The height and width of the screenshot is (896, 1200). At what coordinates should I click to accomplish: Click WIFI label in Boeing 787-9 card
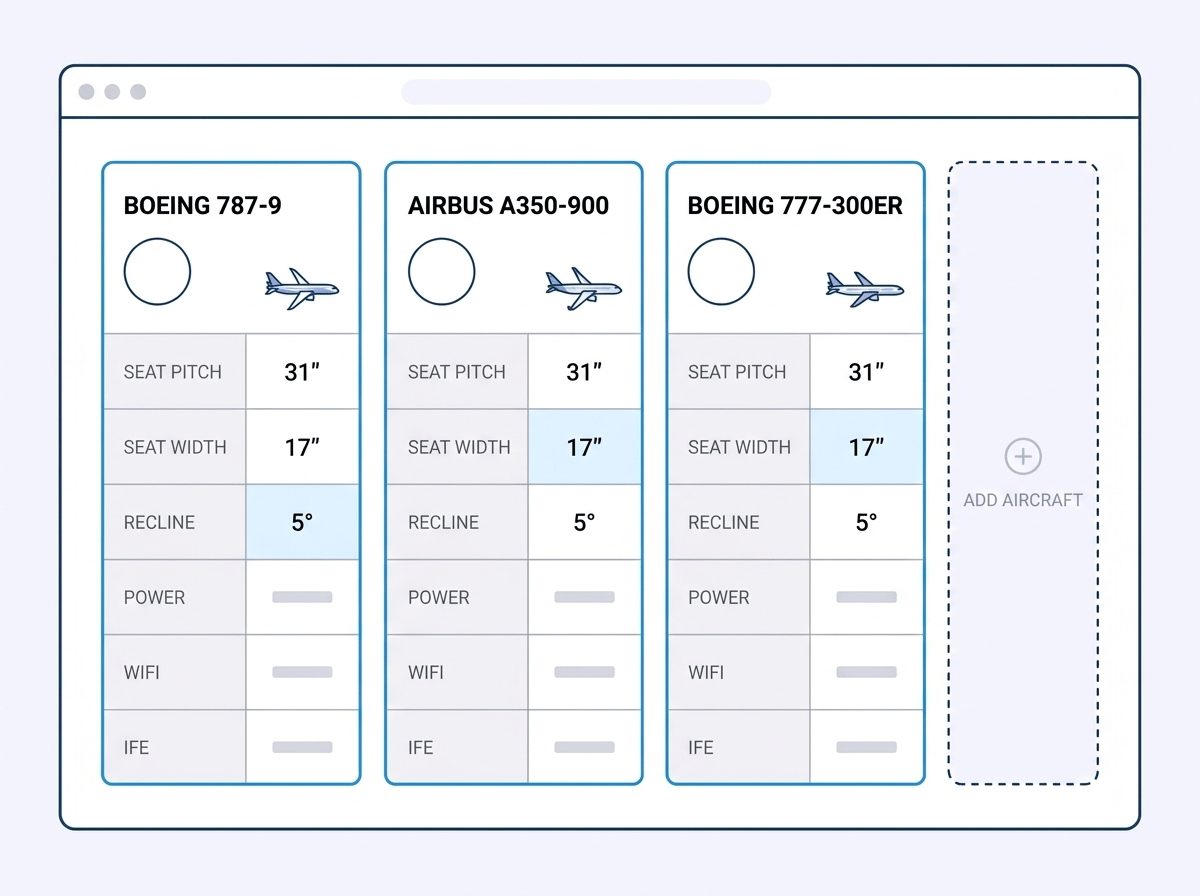(141, 672)
